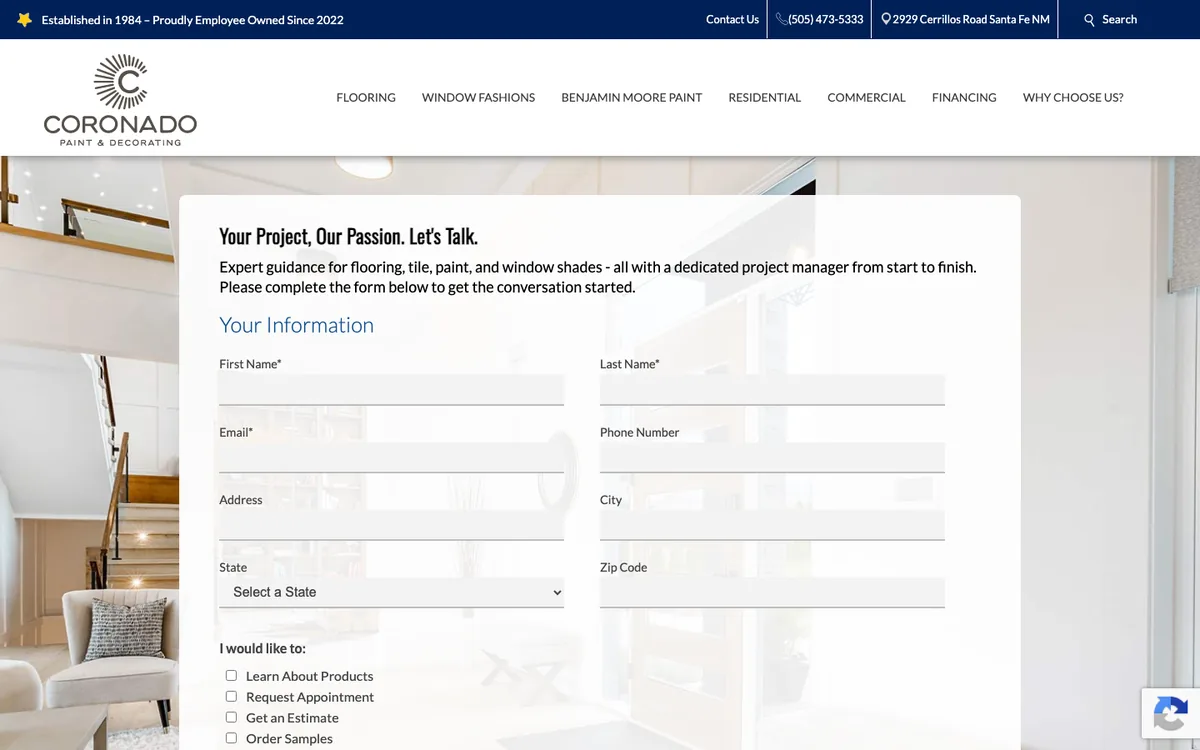This screenshot has height=750, width=1200.
Task: Open the Financing menu
Action: tap(964, 97)
